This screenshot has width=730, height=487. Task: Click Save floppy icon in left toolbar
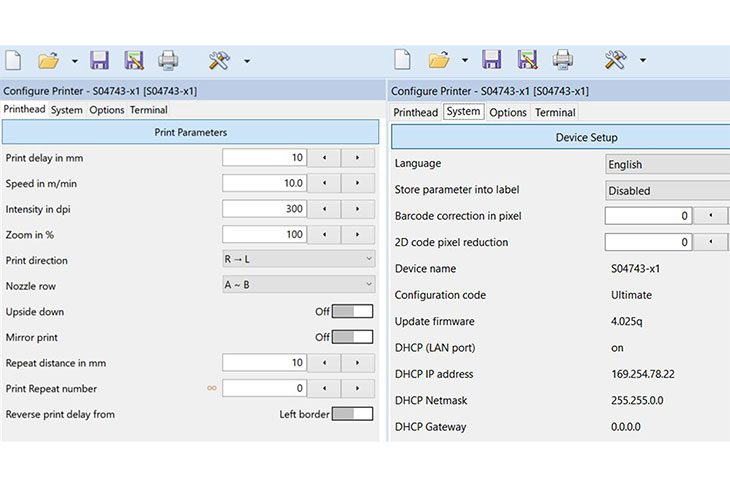pos(99,61)
